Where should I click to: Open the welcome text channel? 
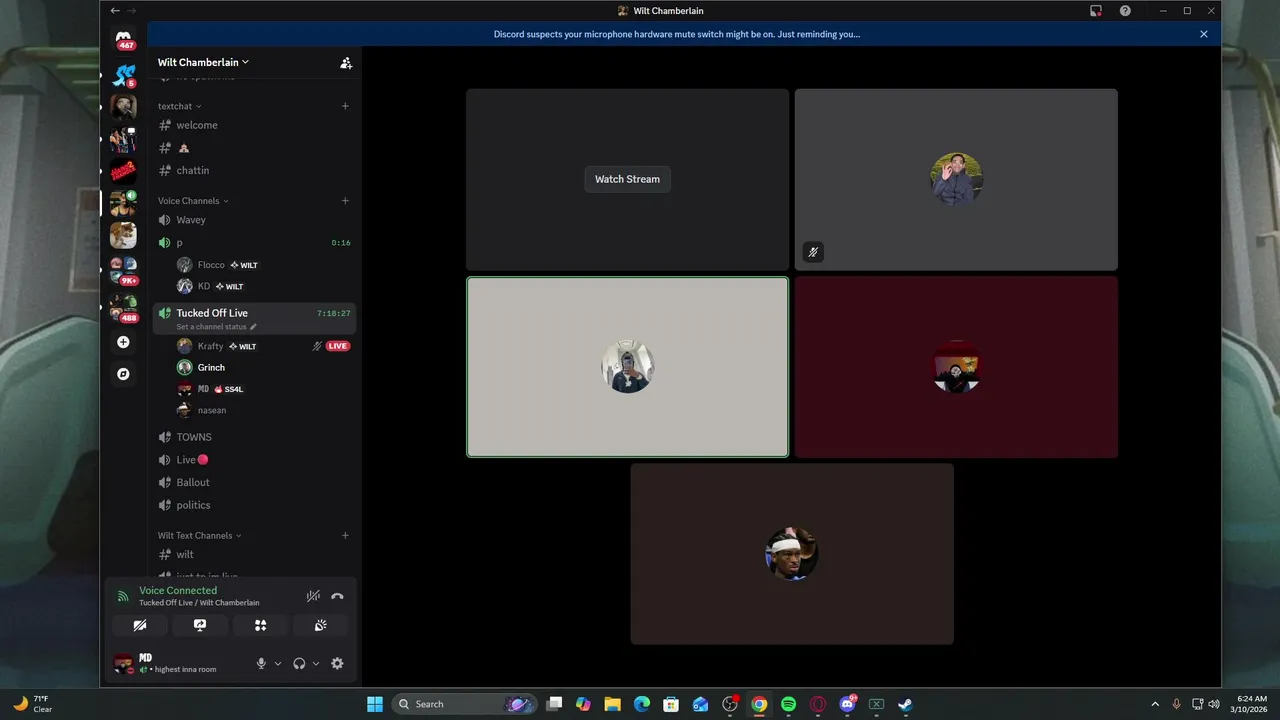click(254, 125)
